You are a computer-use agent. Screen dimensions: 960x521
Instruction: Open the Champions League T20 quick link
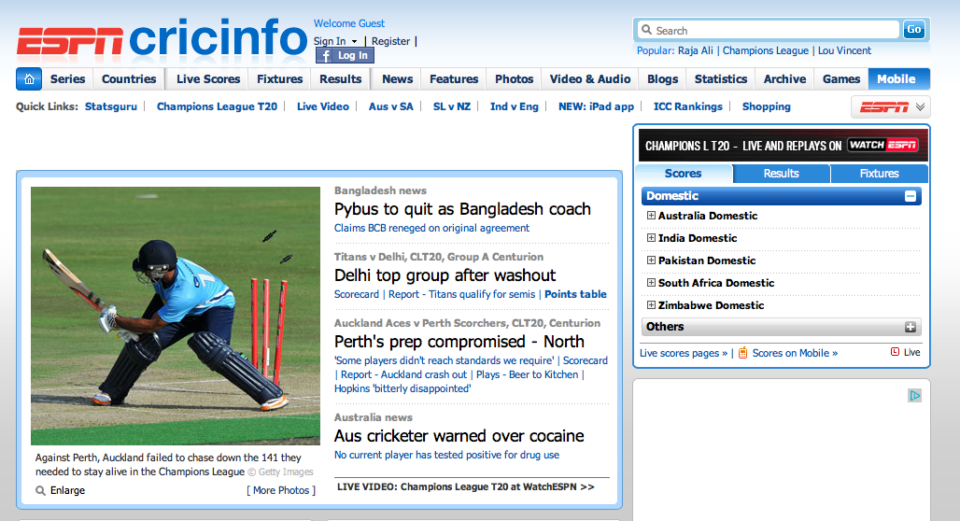[217, 107]
